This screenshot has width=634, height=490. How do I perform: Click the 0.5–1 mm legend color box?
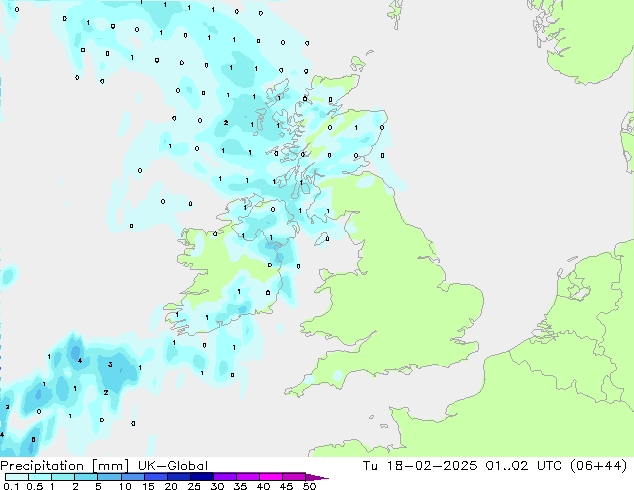click(x=40, y=477)
